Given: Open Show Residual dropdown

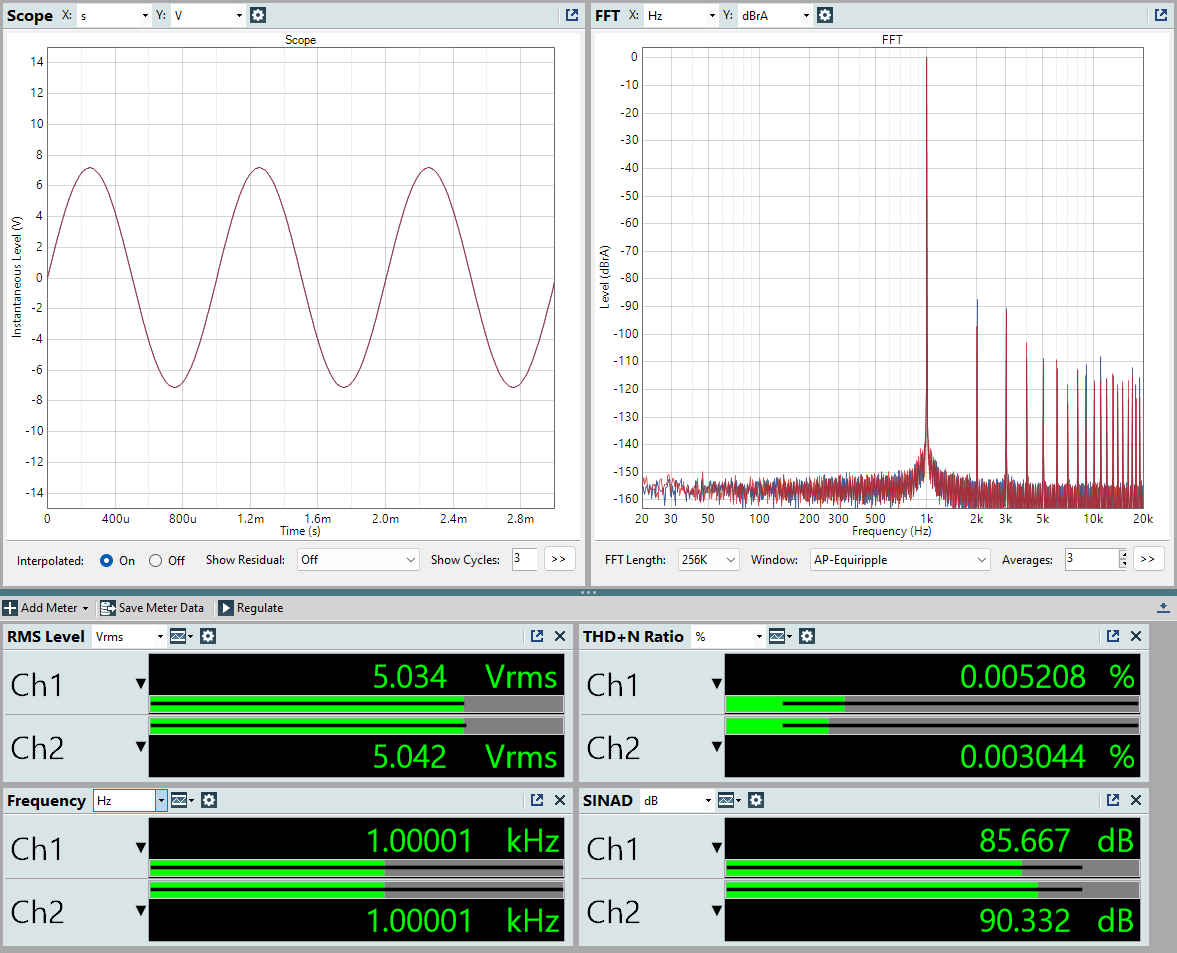Looking at the screenshot, I should coord(358,560).
